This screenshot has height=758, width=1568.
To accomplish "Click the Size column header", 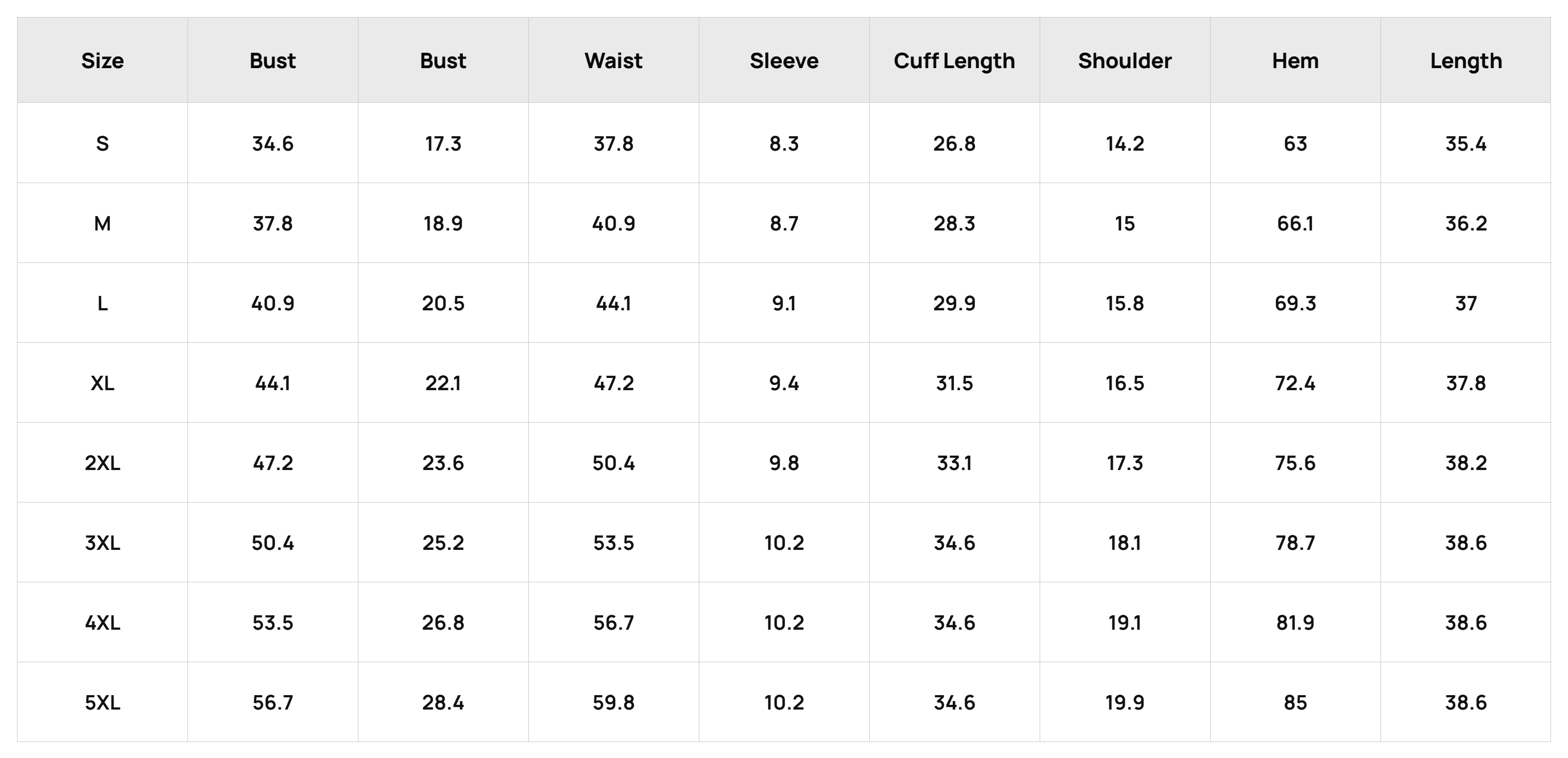I will [x=102, y=60].
